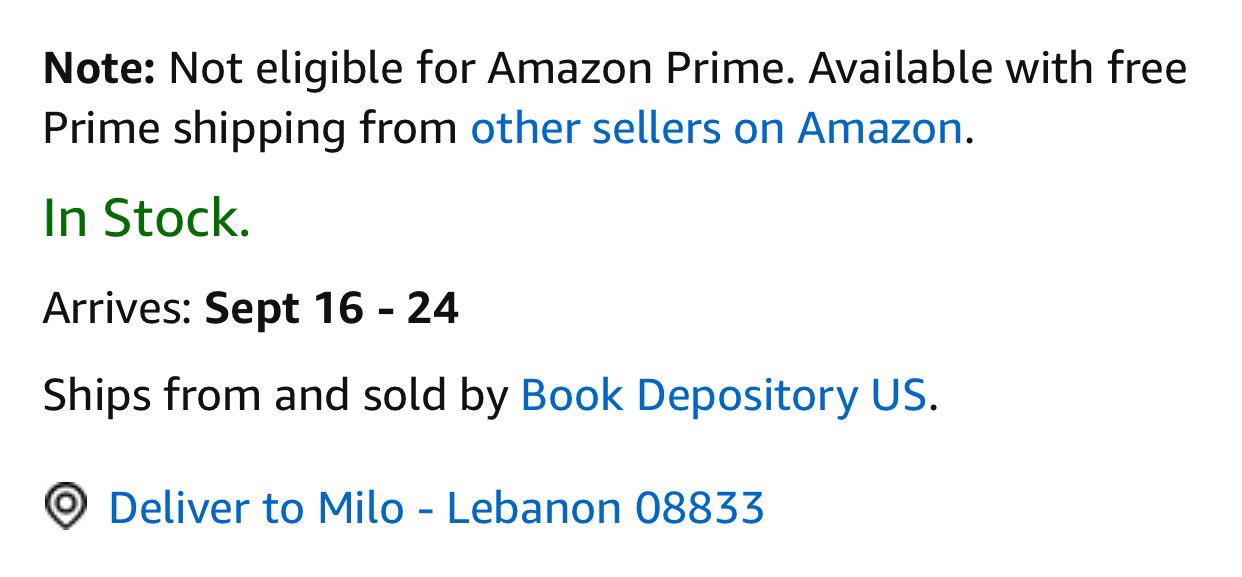This screenshot has height=577, width=1242.
Task: Click the number "24" in the arrival range
Action: pyautogui.click(x=433, y=309)
